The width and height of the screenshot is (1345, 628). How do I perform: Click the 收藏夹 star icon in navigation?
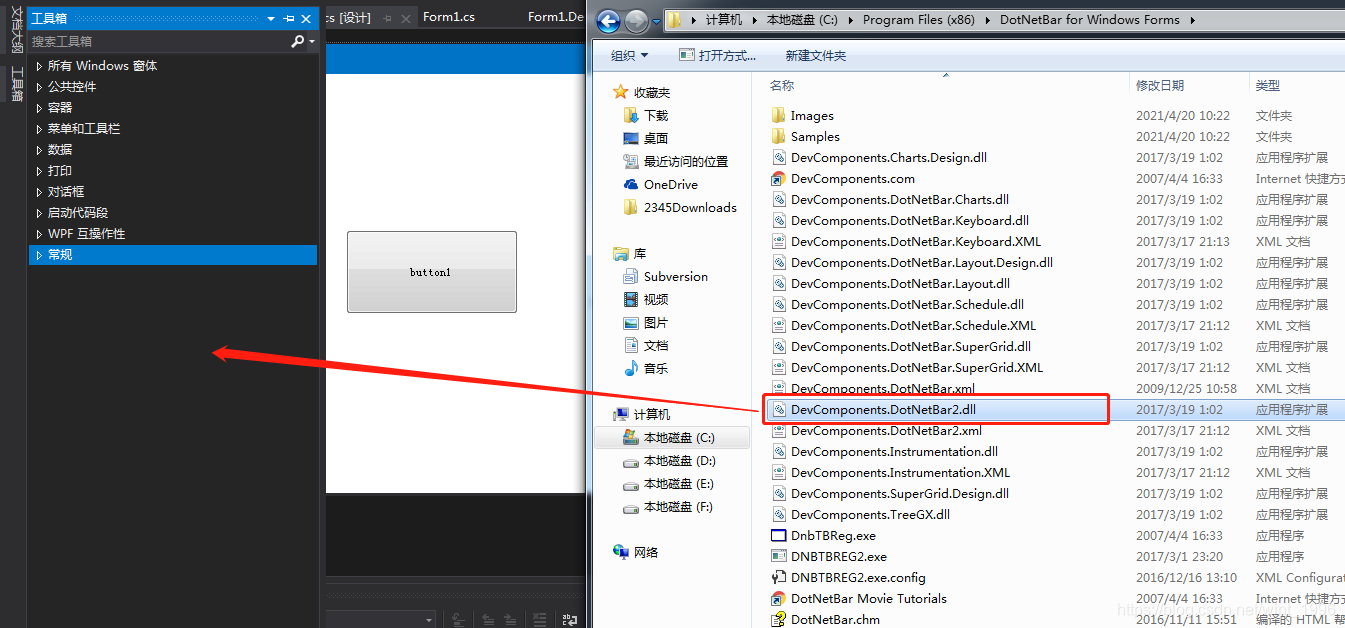point(621,92)
